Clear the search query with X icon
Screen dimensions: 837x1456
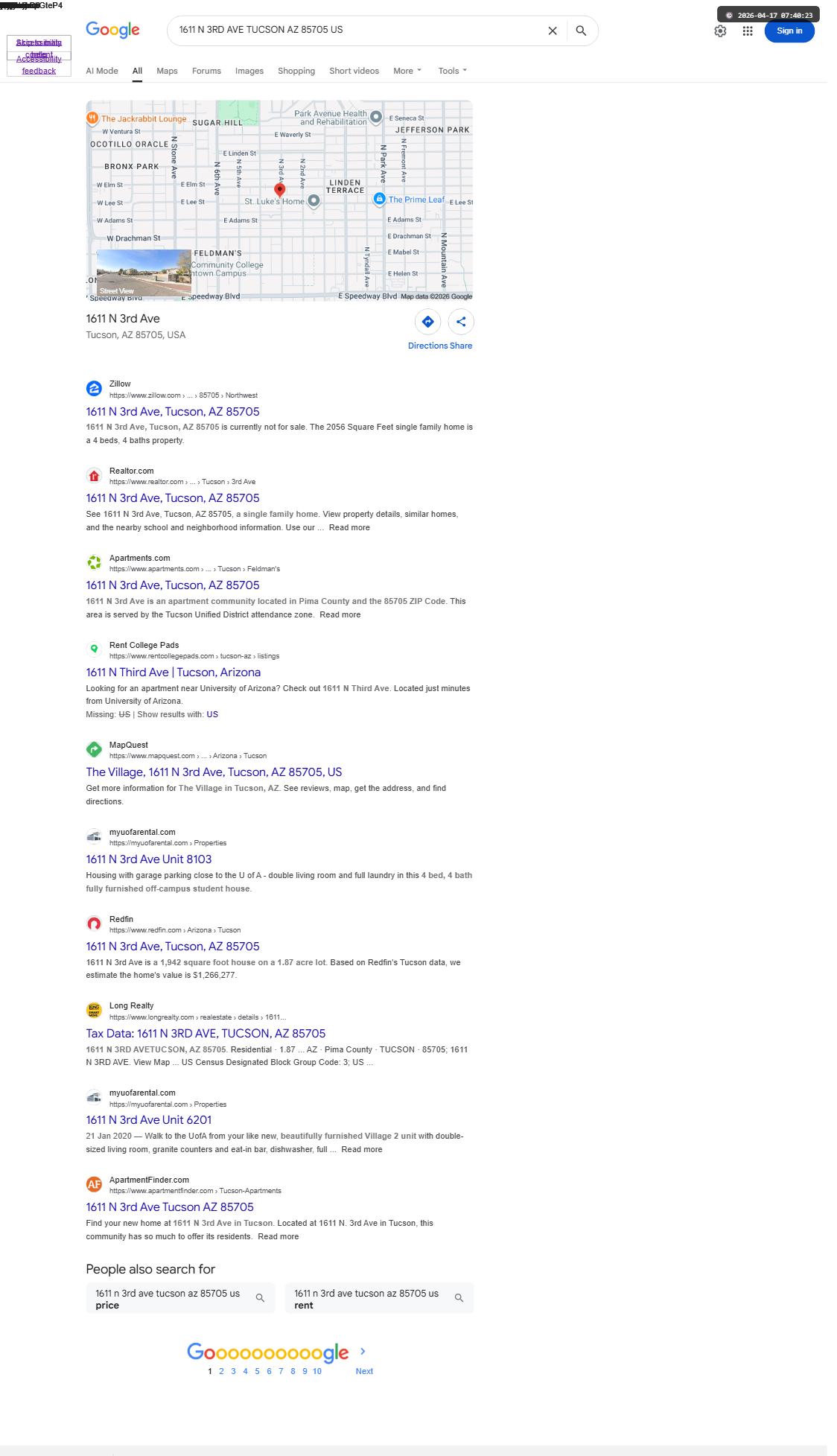[553, 31]
